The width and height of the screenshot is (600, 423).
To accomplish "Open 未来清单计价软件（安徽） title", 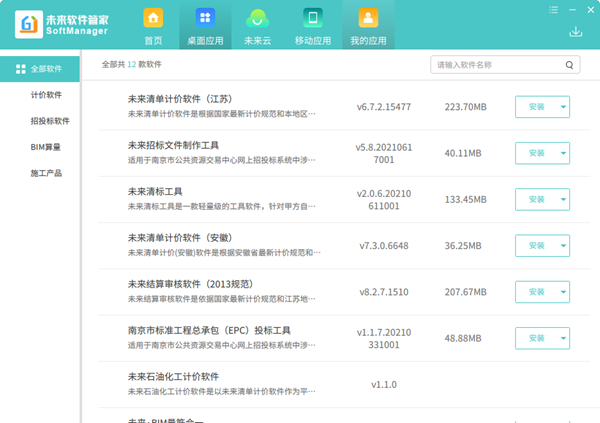I will tap(180, 238).
